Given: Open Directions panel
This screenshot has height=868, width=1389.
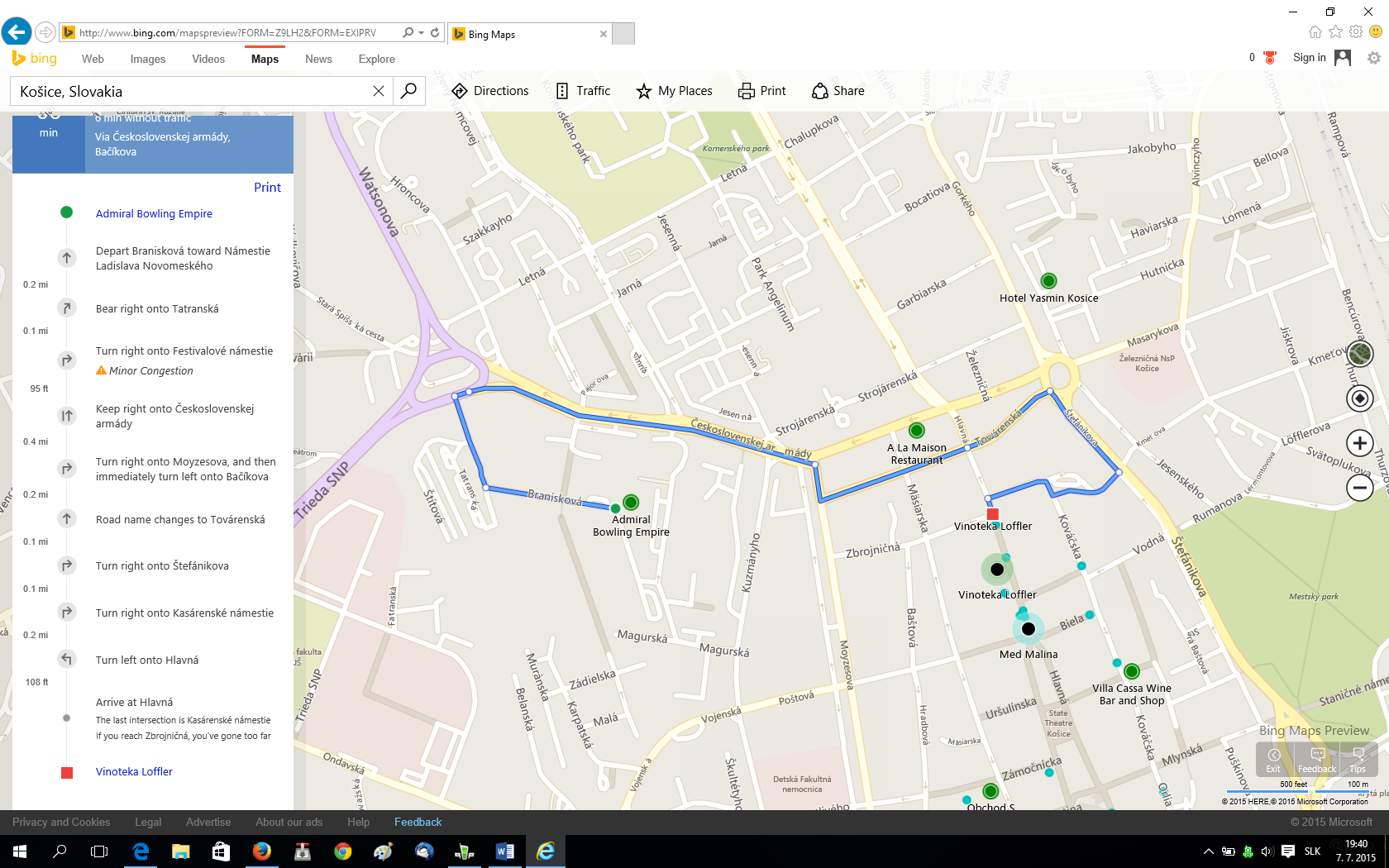Looking at the screenshot, I should click(490, 91).
